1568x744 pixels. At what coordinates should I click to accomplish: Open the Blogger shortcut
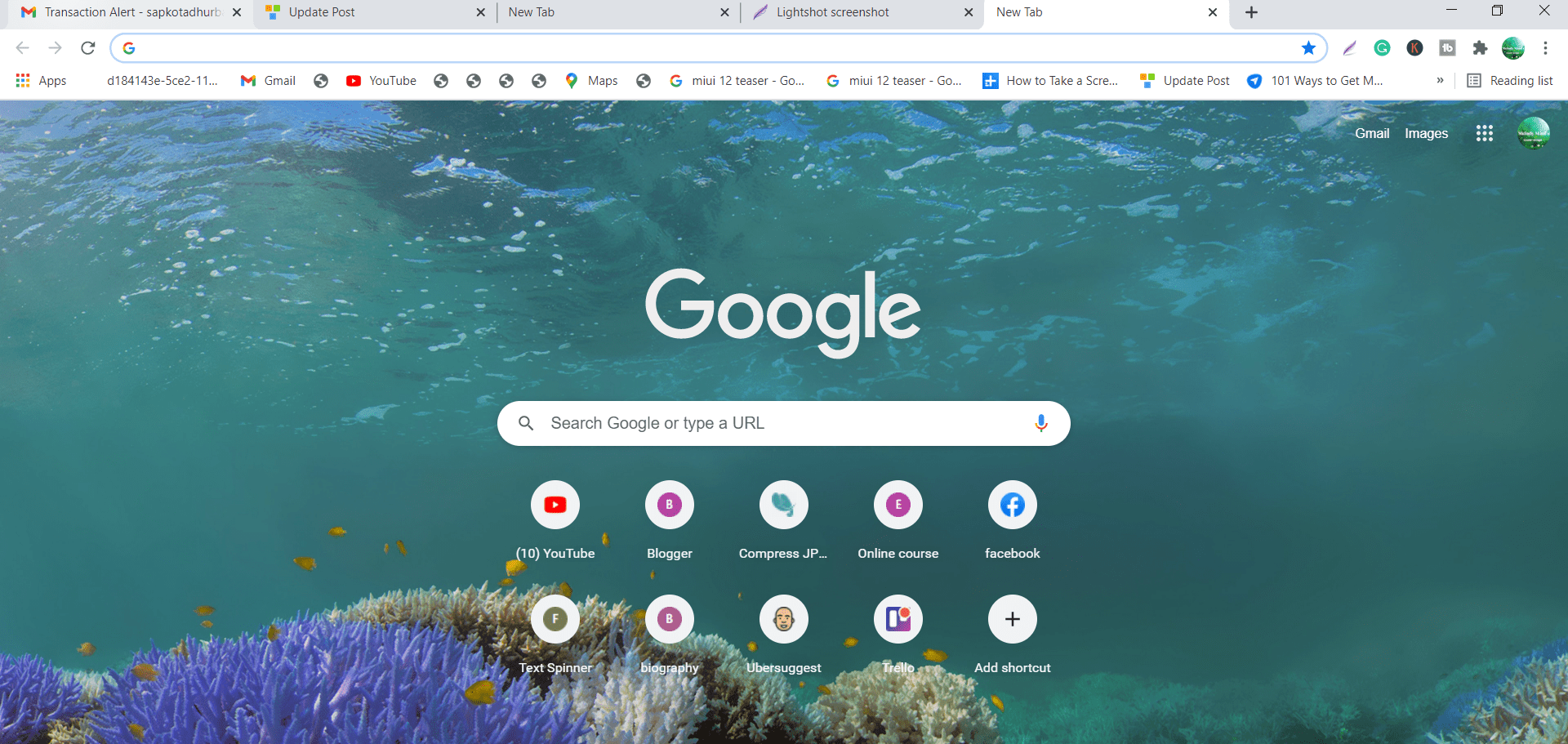[670, 520]
